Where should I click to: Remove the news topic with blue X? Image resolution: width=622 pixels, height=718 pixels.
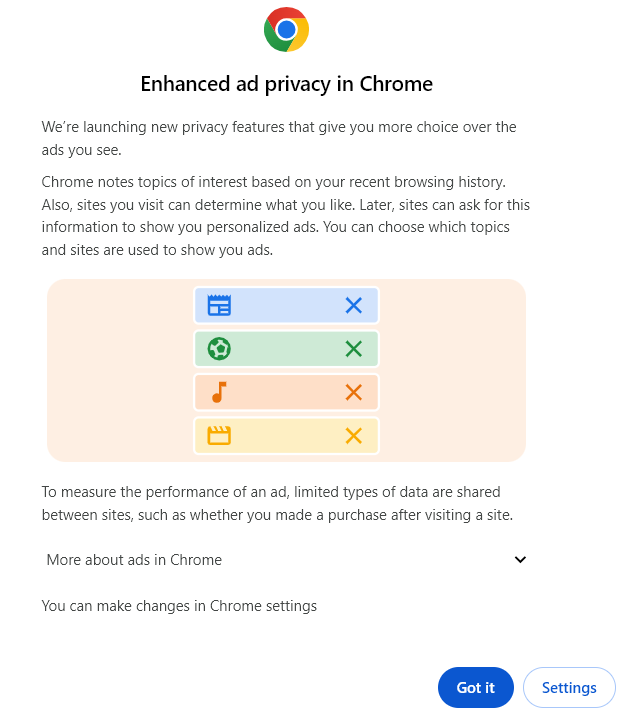pos(353,305)
